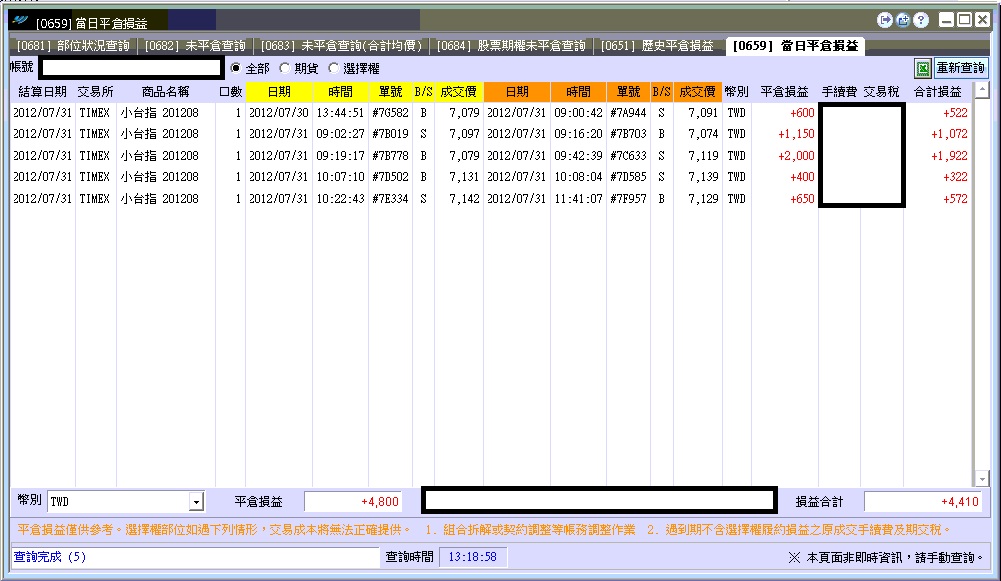Click the +2,000 profit value
The image size is (1001, 581).
tap(796, 156)
